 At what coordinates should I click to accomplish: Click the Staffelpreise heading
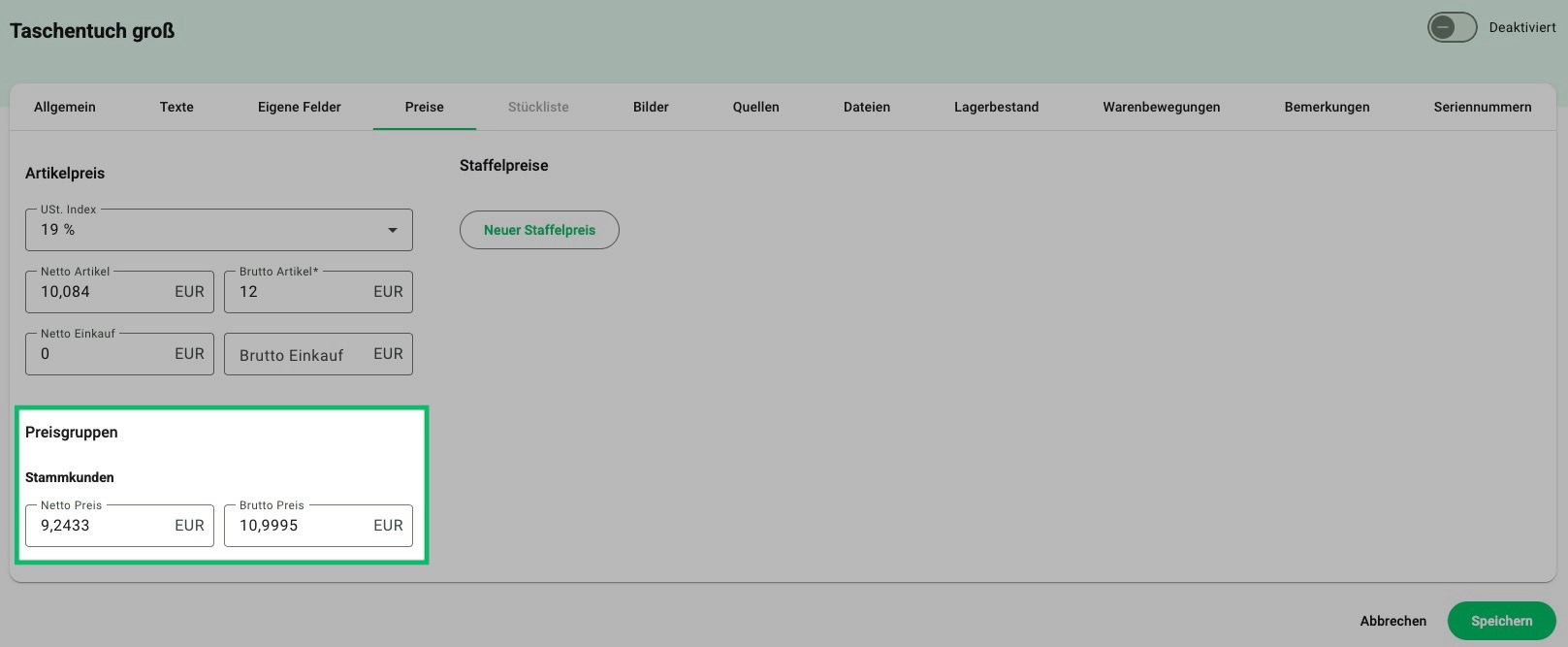tap(504, 166)
